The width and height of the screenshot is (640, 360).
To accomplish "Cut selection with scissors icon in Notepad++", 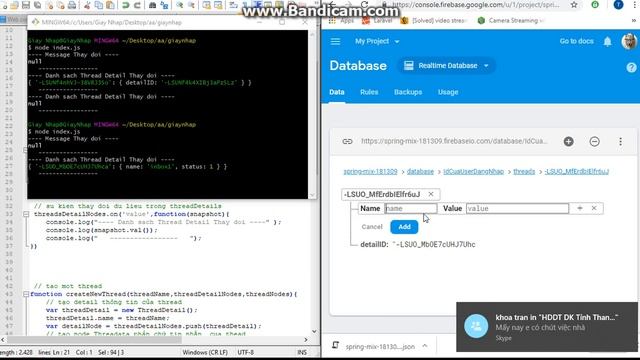I will pos(87,5).
